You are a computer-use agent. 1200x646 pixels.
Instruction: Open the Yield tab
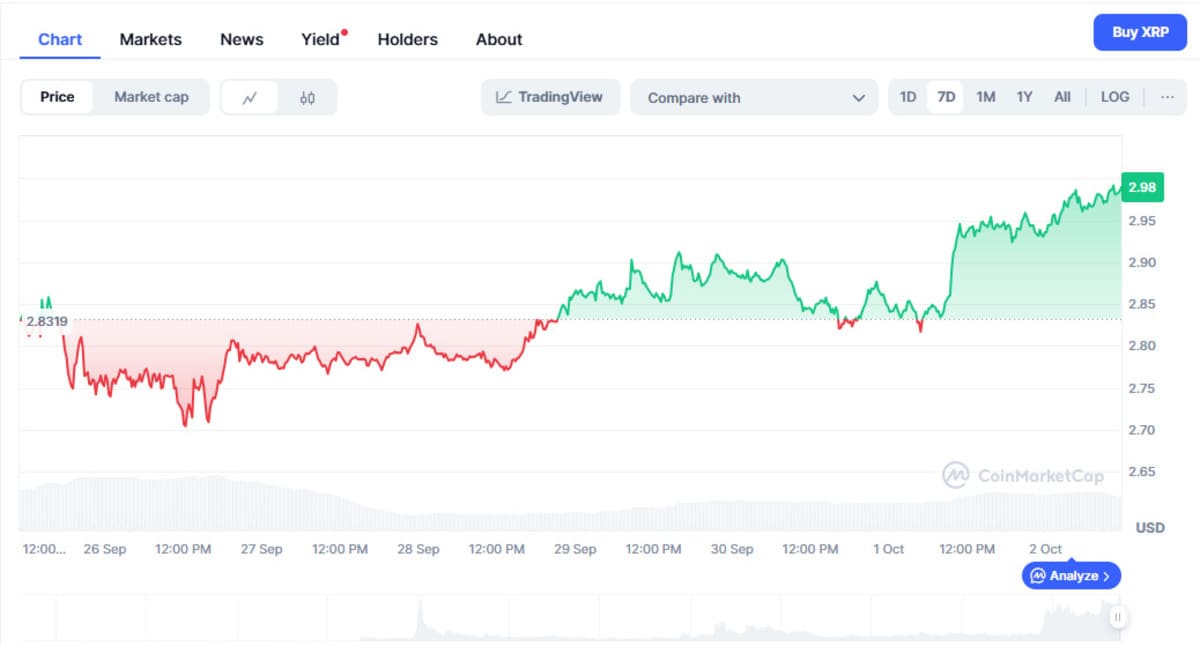(x=321, y=39)
